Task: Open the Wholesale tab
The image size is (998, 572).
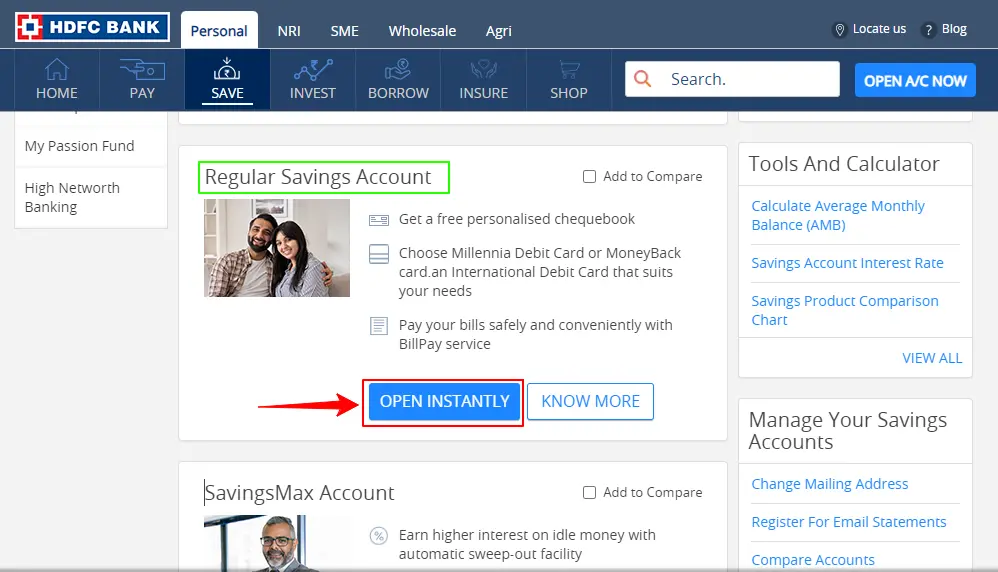Action: [x=423, y=31]
